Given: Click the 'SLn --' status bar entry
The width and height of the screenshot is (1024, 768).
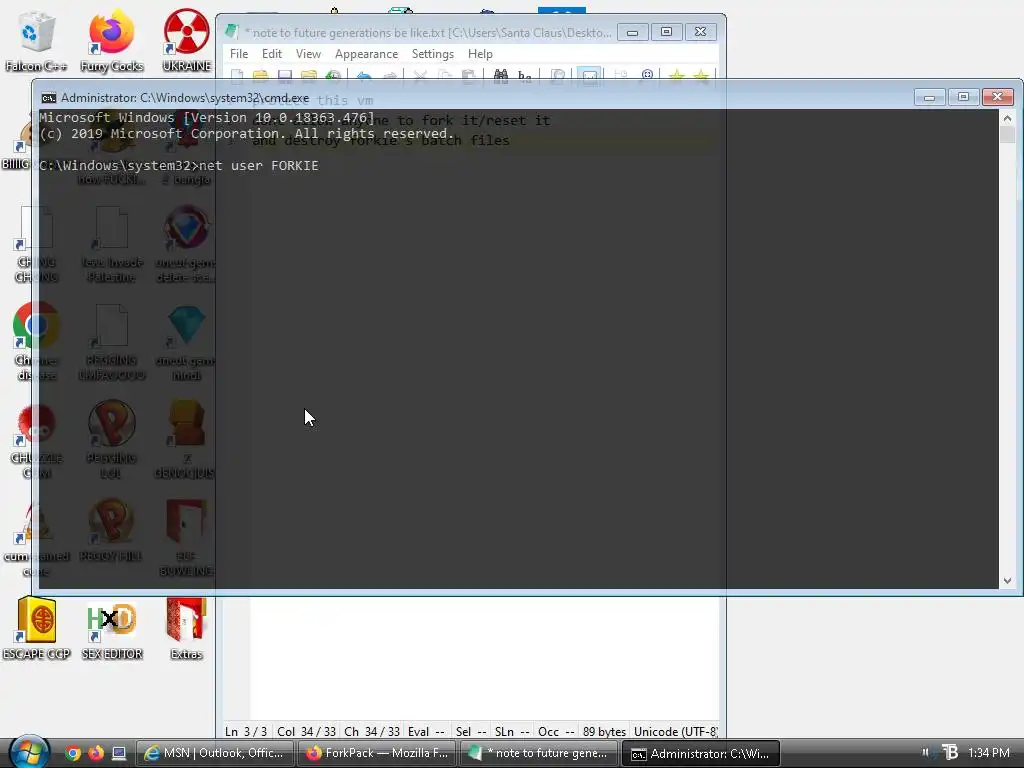Looking at the screenshot, I should pyautogui.click(x=512, y=731).
